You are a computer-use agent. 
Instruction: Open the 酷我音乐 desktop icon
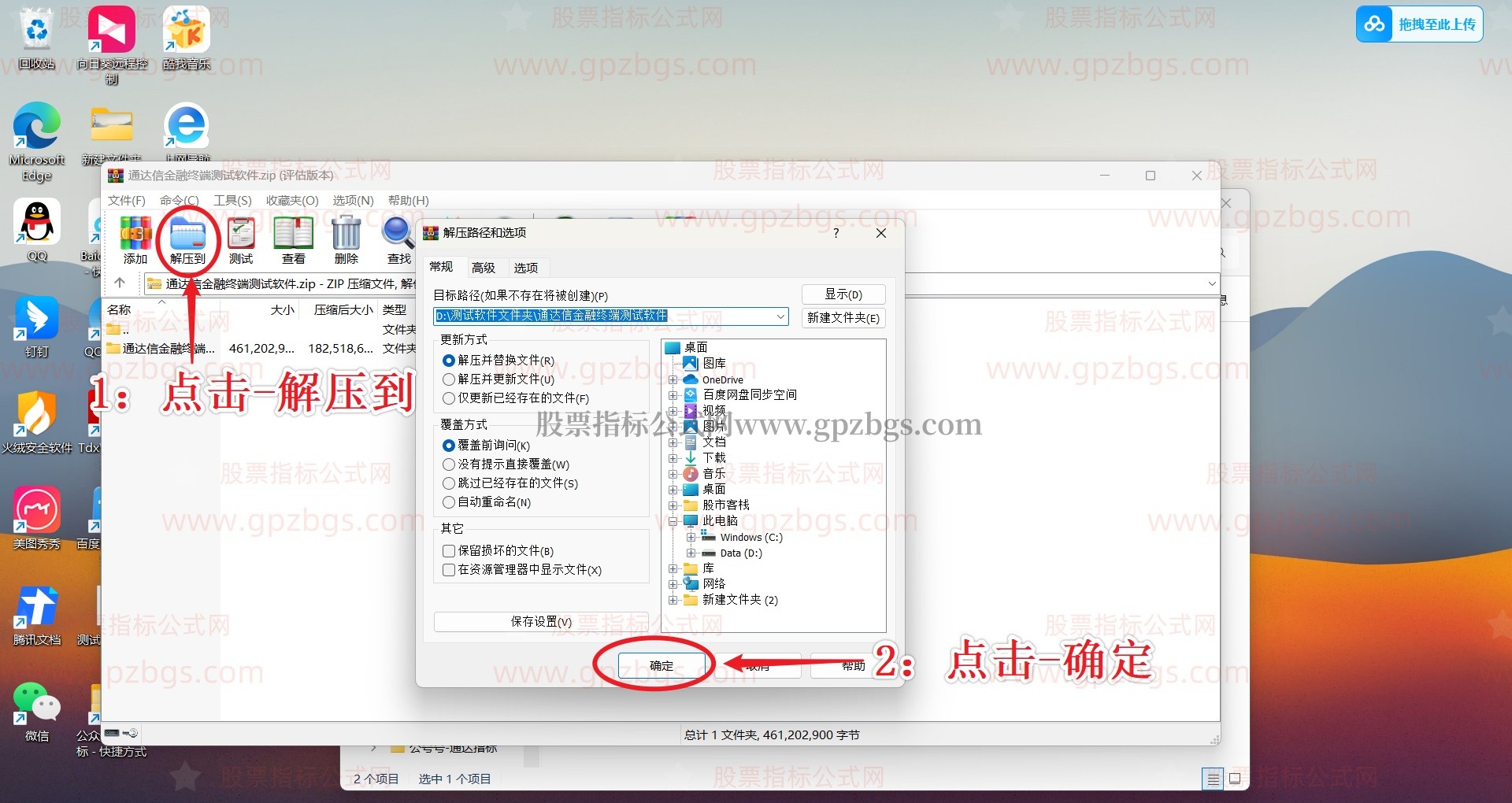point(187,38)
